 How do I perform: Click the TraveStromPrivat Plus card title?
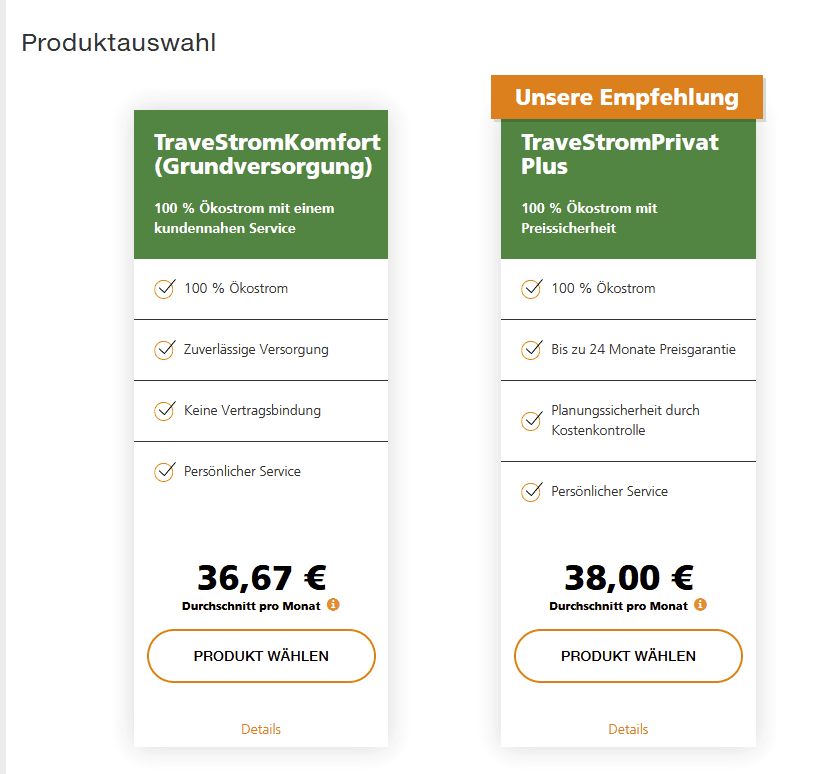[x=620, y=154]
